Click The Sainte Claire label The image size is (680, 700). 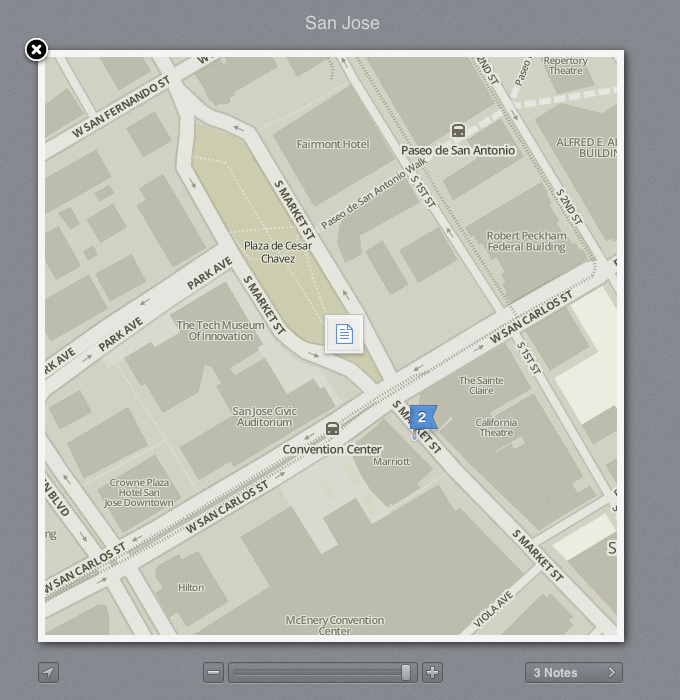(481, 385)
